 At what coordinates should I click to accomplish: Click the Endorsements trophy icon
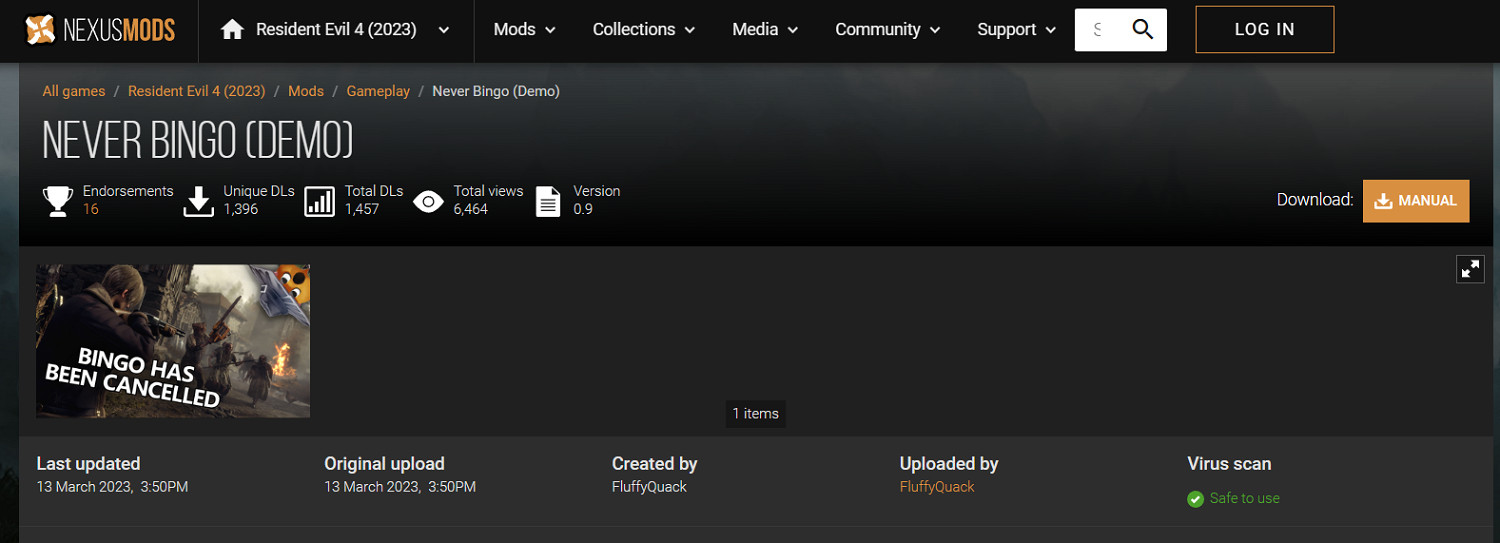coord(58,201)
